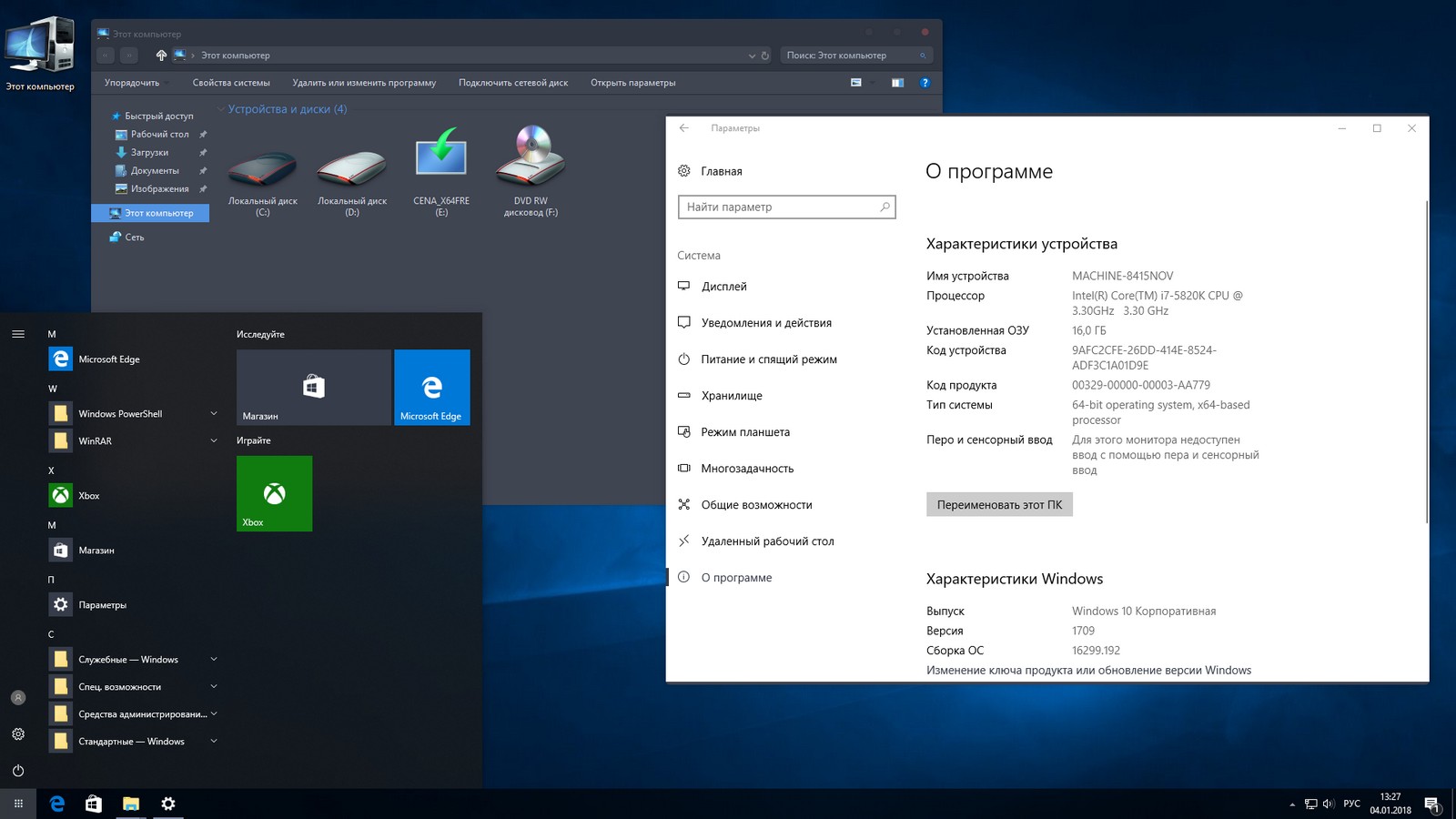
Task: Click the Settings search parameter field
Action: point(781,207)
